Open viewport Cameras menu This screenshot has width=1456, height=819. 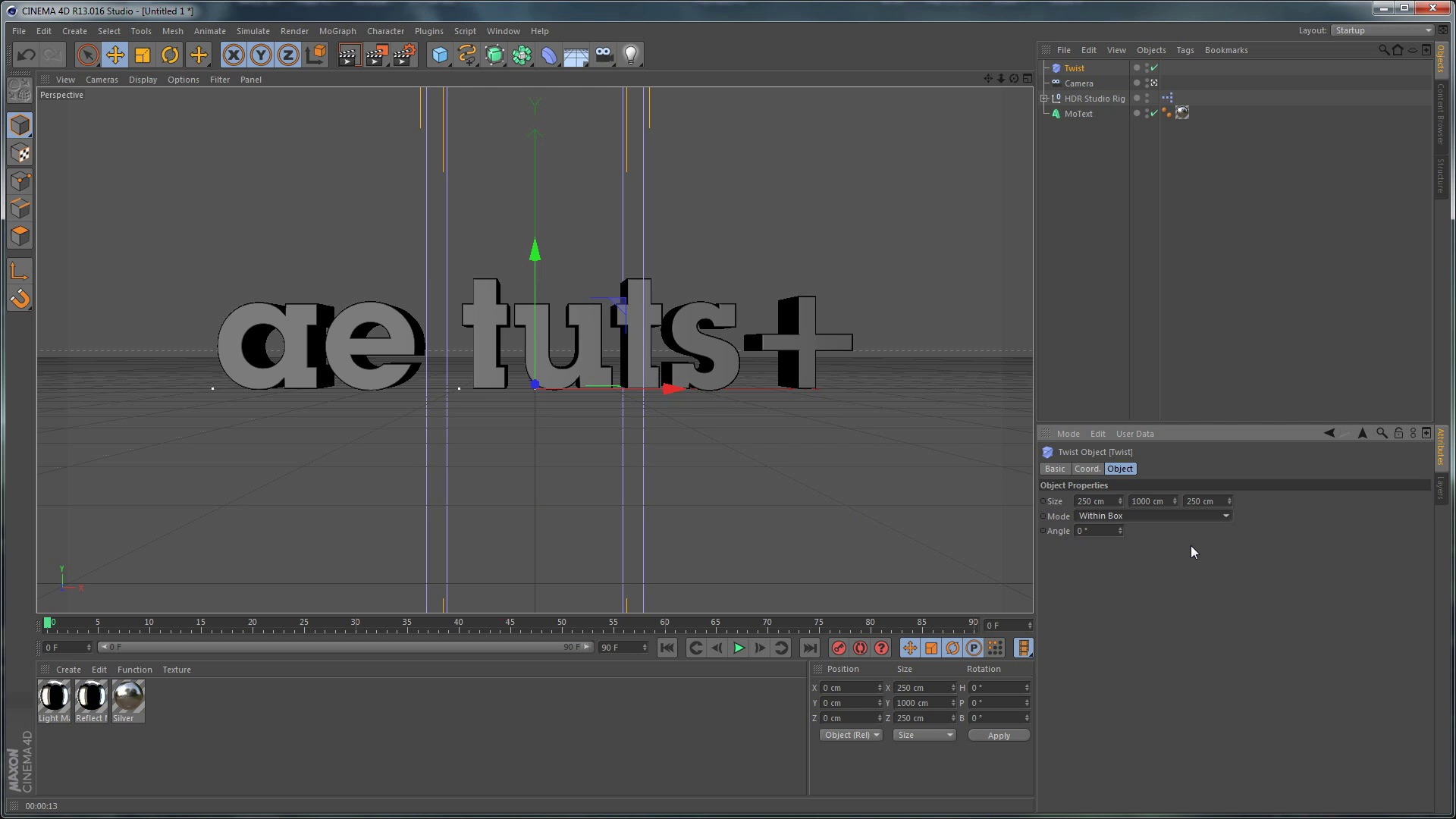102,80
